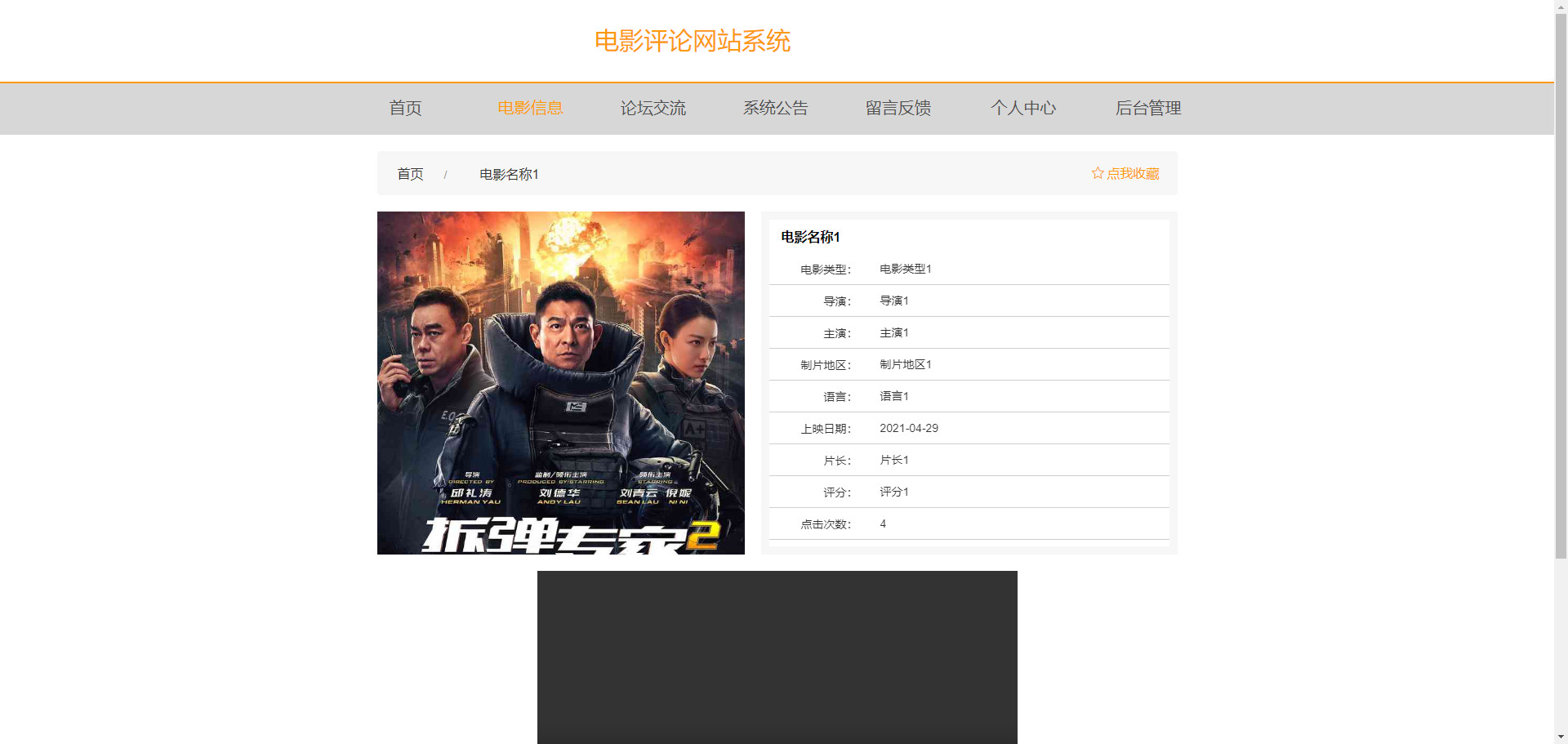Click the scrollbar up arrow
The width and height of the screenshot is (1568, 744).
(x=1561, y=7)
